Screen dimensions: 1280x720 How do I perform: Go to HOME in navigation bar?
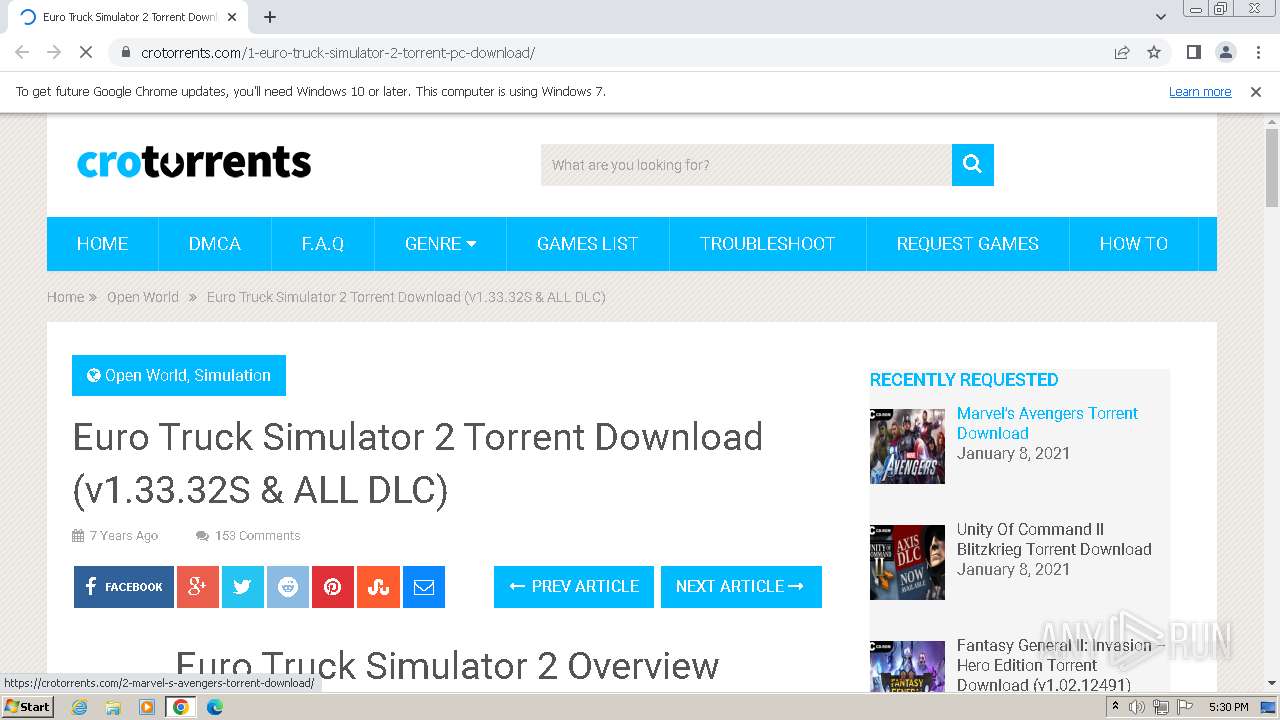point(102,244)
